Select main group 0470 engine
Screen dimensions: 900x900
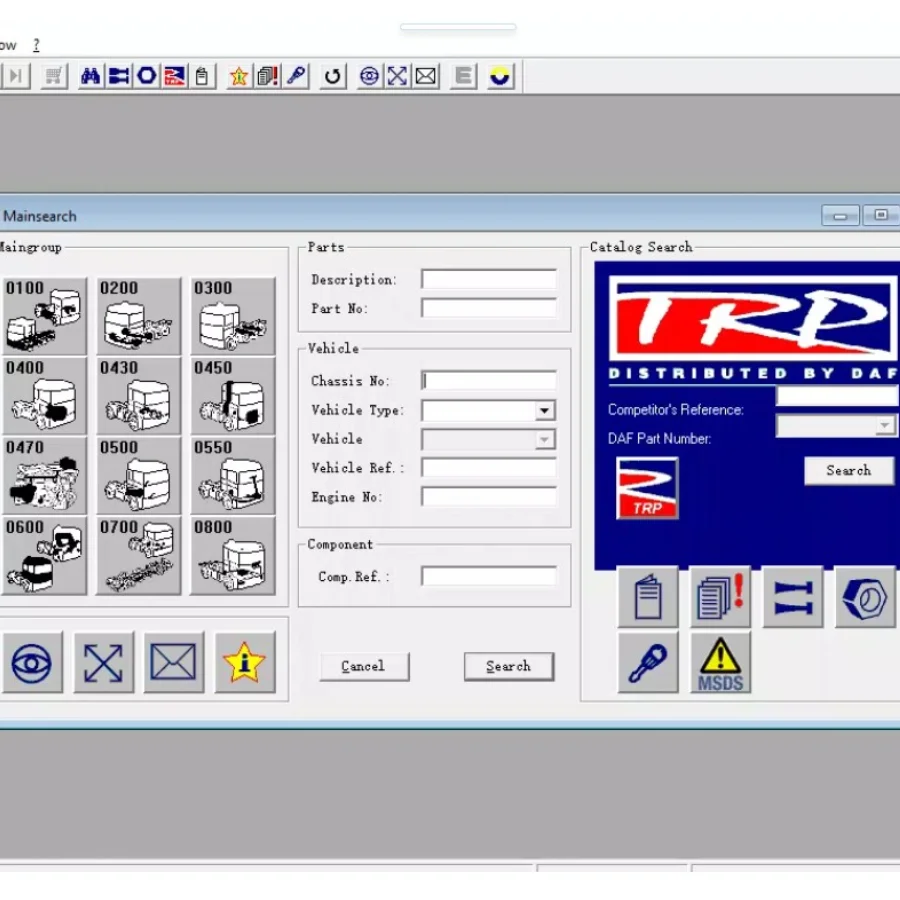click(44, 476)
